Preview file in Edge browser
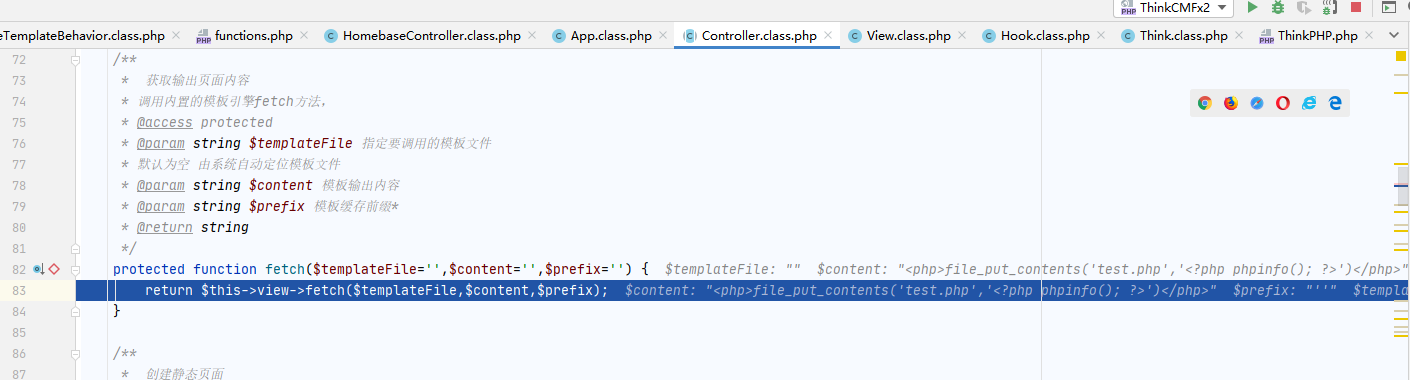The width and height of the screenshot is (1410, 380). click(1335, 103)
